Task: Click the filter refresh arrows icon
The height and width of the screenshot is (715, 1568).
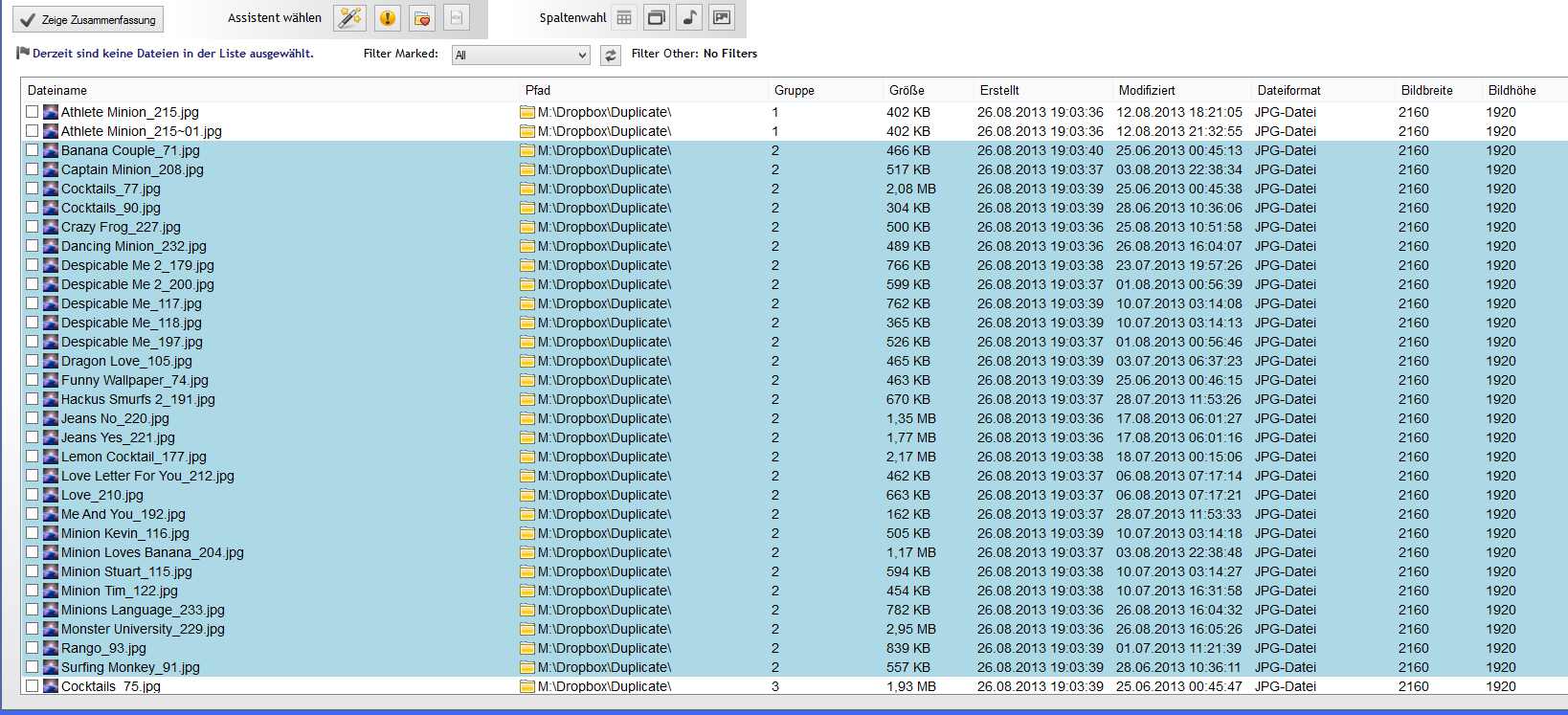Action: pos(610,56)
